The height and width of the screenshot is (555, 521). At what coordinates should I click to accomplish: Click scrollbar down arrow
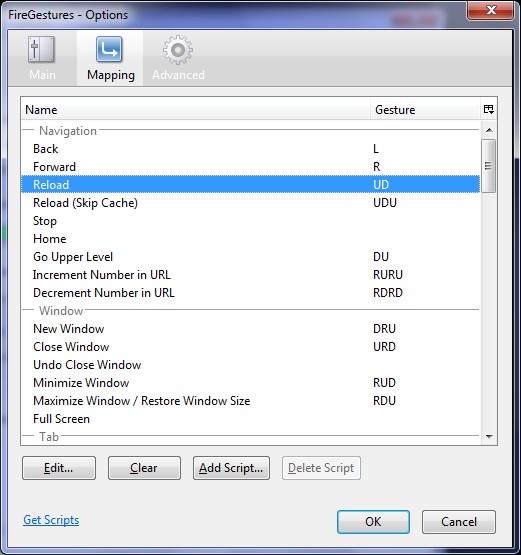tap(489, 437)
